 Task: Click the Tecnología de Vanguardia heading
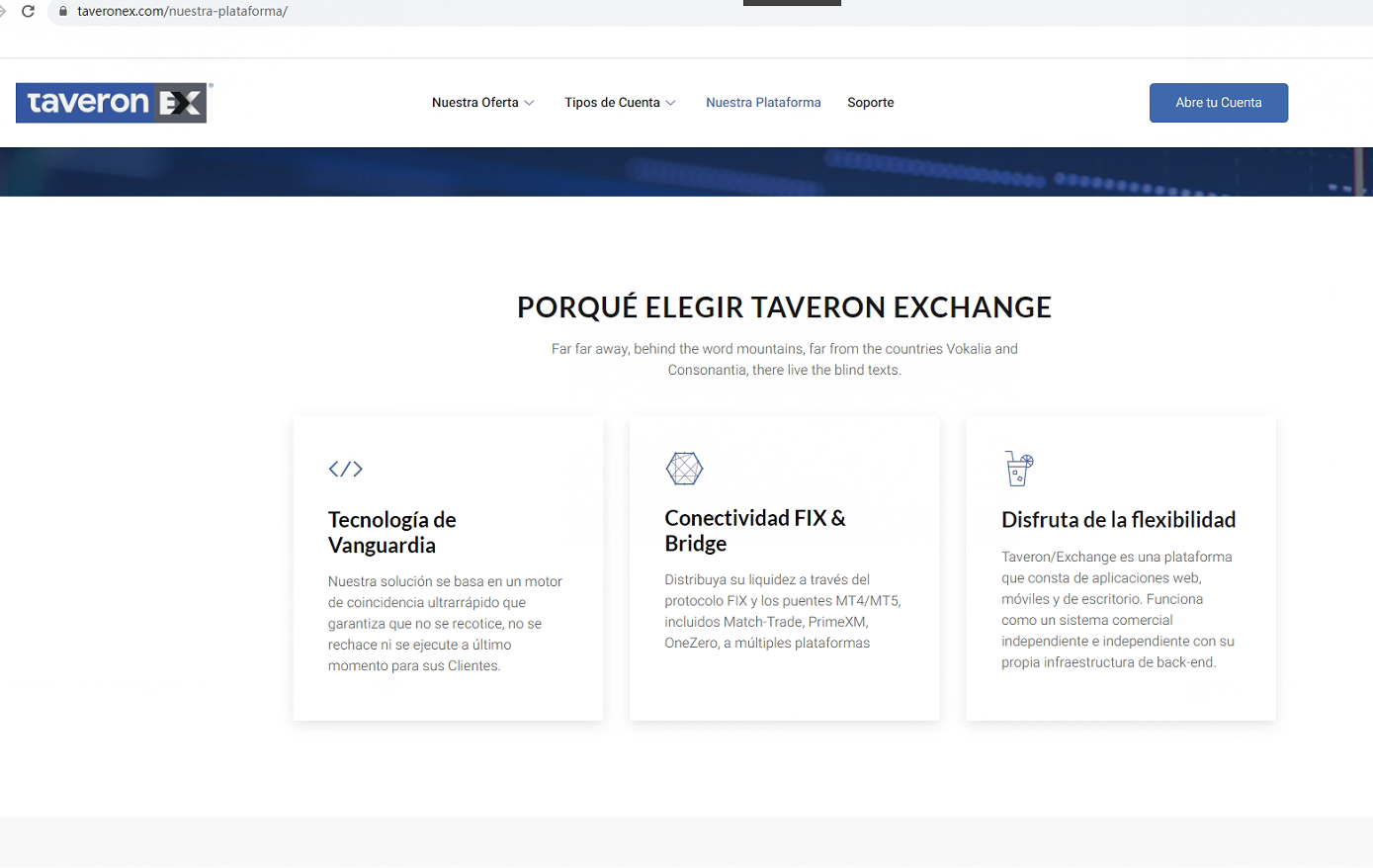click(x=392, y=532)
